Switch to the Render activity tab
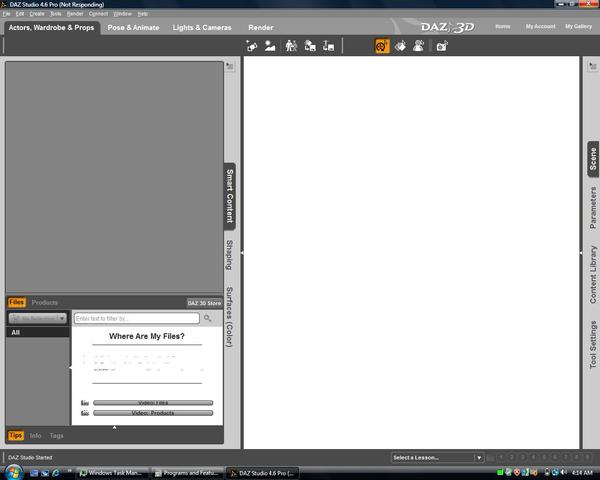 tap(261, 28)
